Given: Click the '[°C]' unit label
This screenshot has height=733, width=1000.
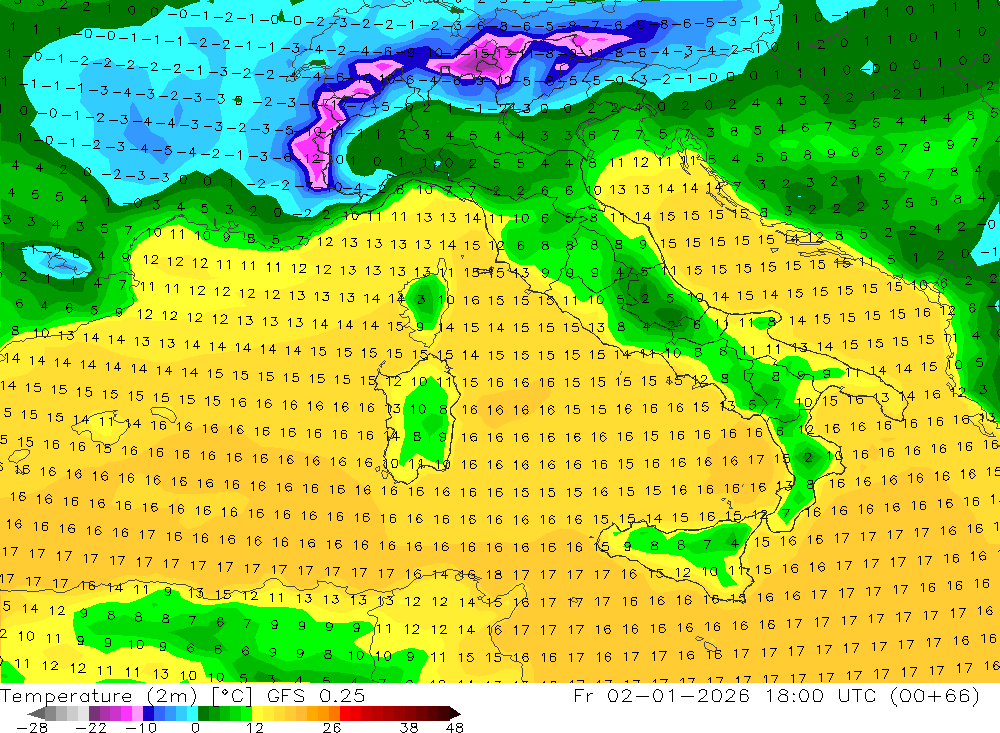Looking at the screenshot, I should (x=232, y=695).
